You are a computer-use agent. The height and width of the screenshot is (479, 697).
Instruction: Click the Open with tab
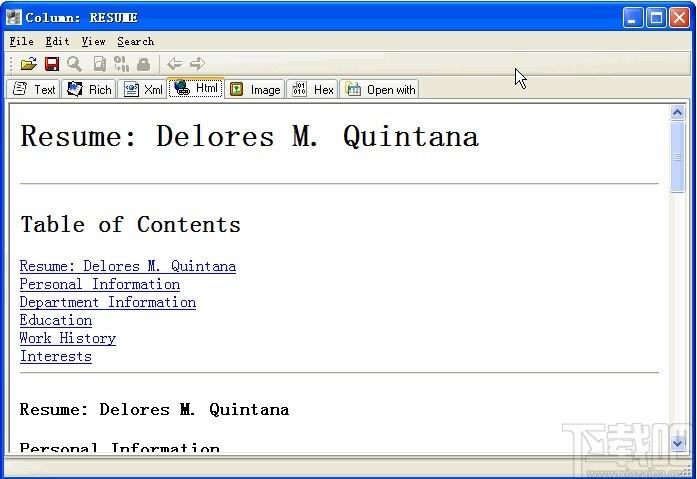380,89
